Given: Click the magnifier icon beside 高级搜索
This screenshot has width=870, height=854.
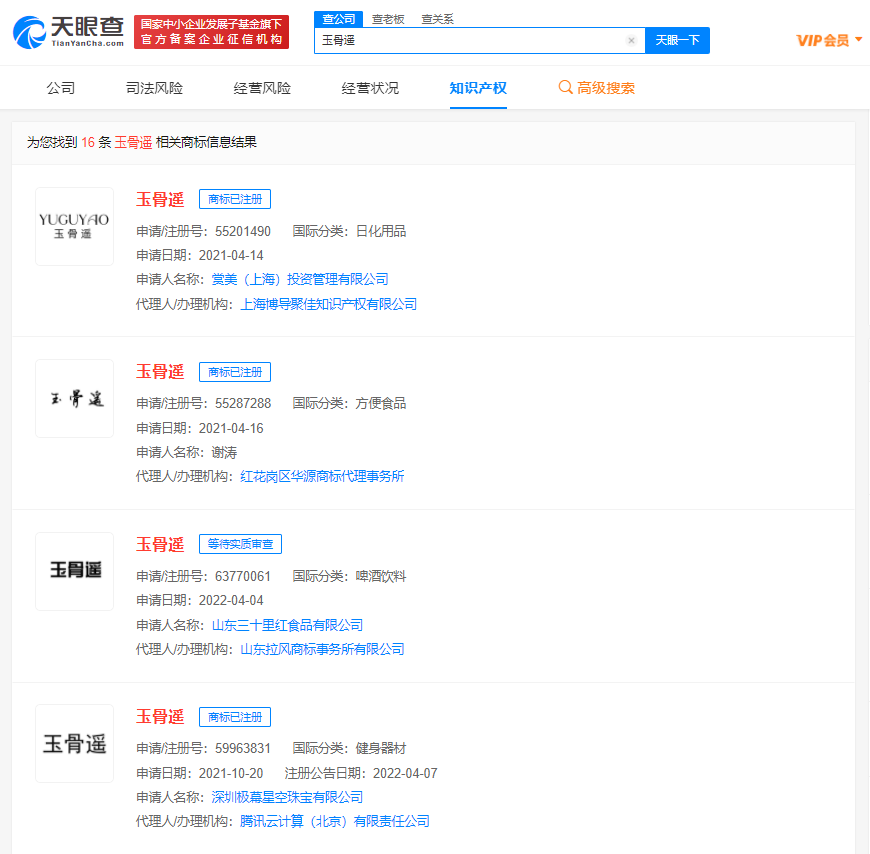Looking at the screenshot, I should (565, 88).
